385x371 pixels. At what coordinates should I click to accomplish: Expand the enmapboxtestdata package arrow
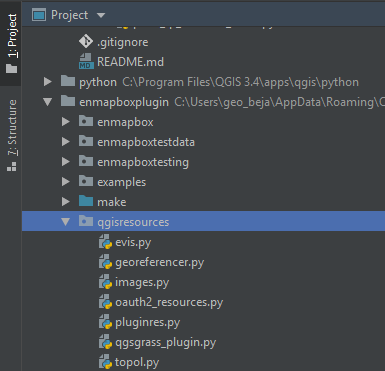[66, 142]
